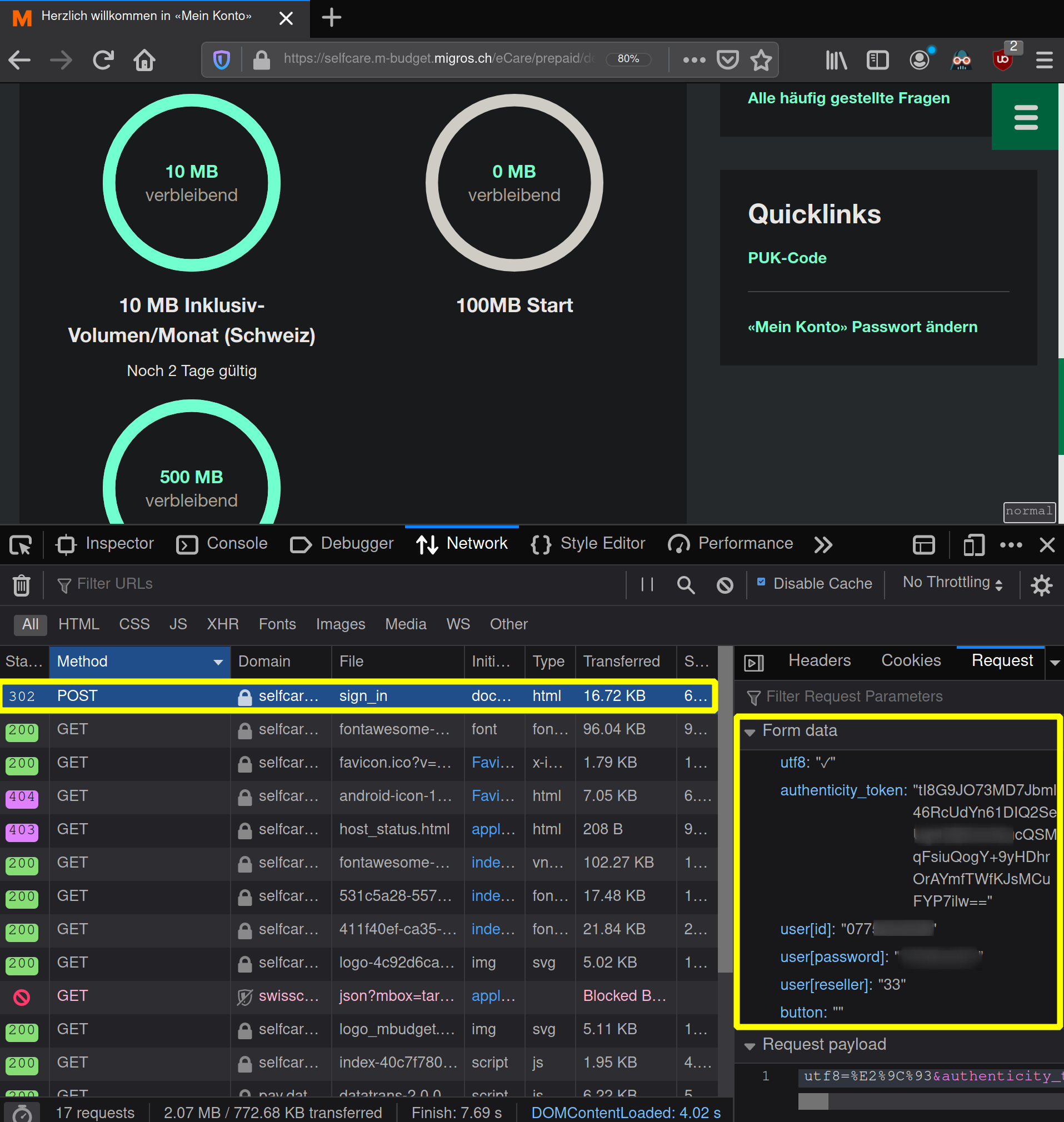Image resolution: width=1064 pixels, height=1122 pixels.
Task: Open page actions three-dot menu
Action: point(694,59)
